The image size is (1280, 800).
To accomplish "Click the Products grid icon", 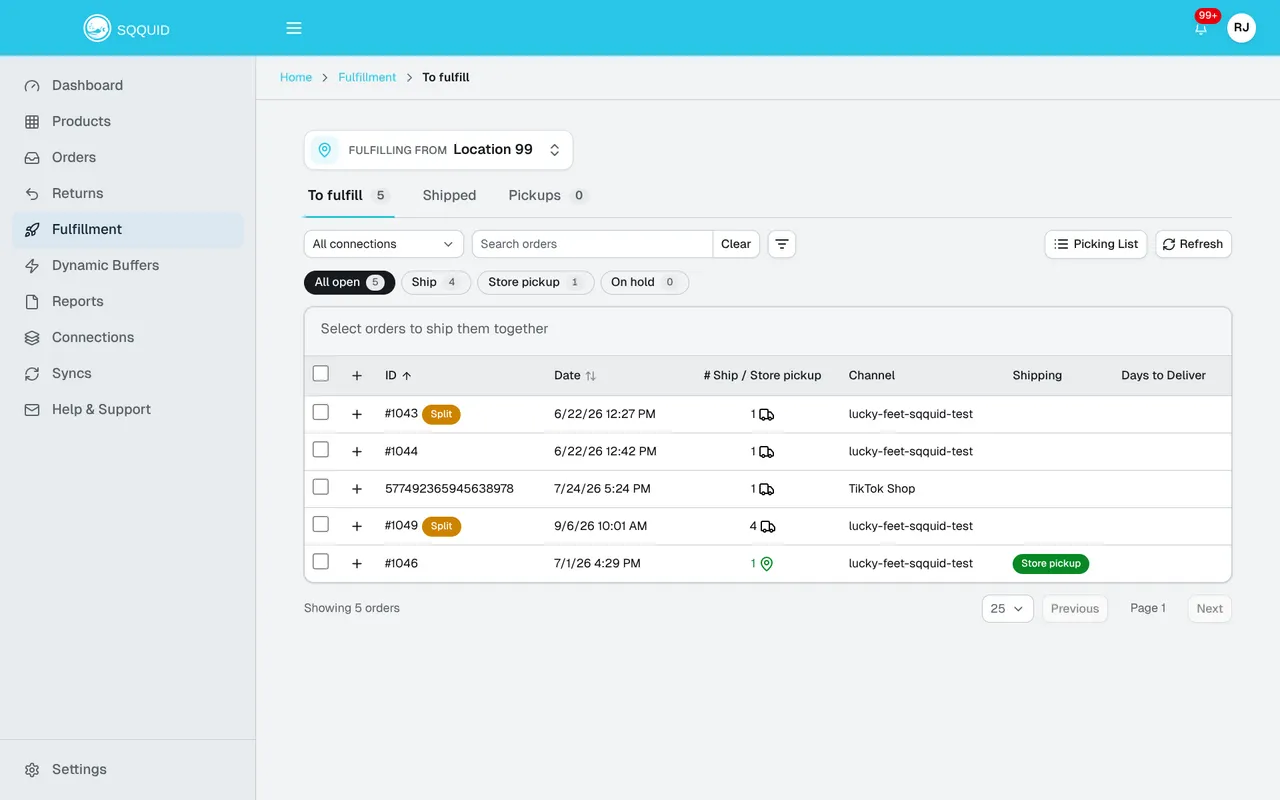I will (x=32, y=122).
